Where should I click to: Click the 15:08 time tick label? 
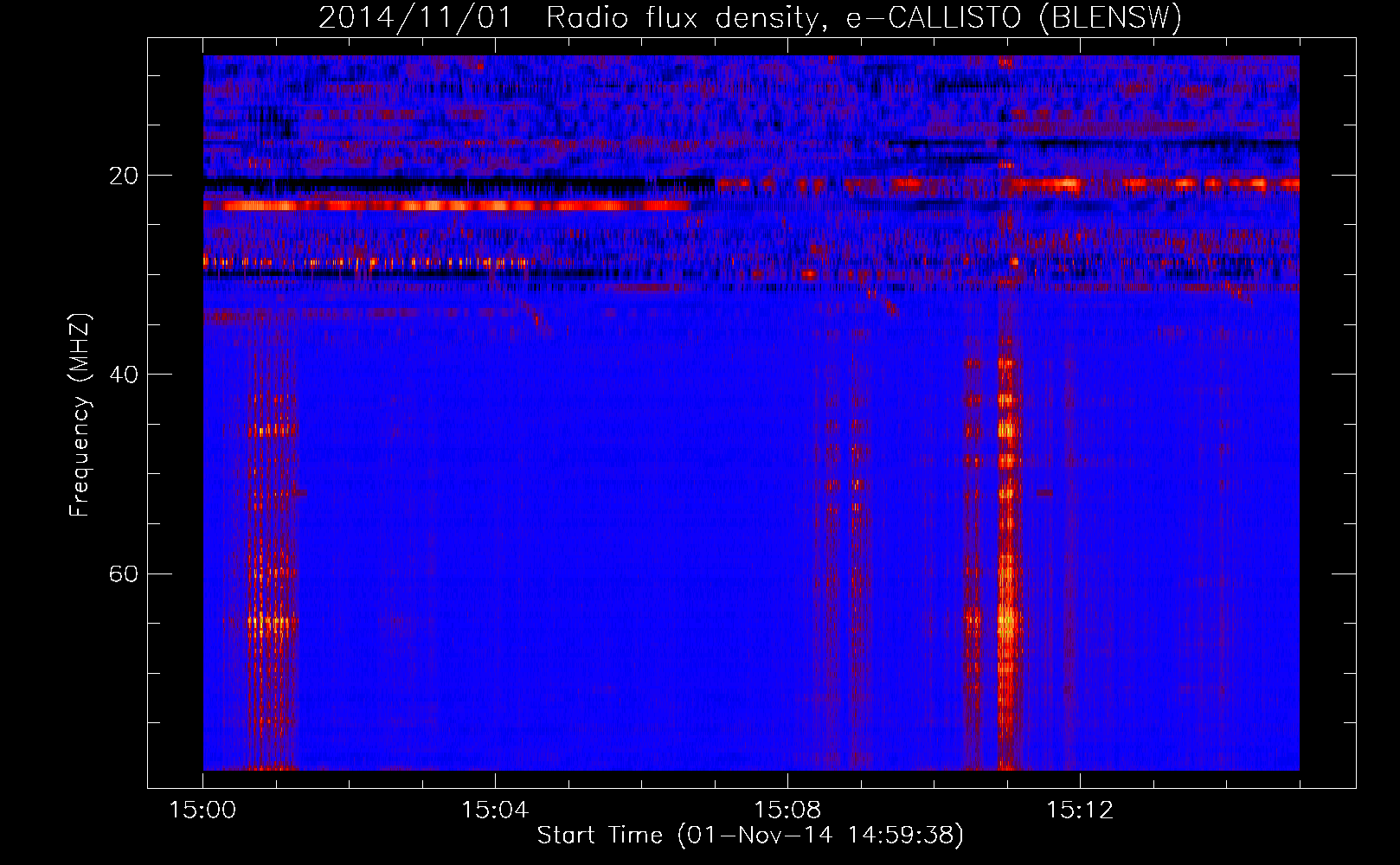(x=787, y=811)
